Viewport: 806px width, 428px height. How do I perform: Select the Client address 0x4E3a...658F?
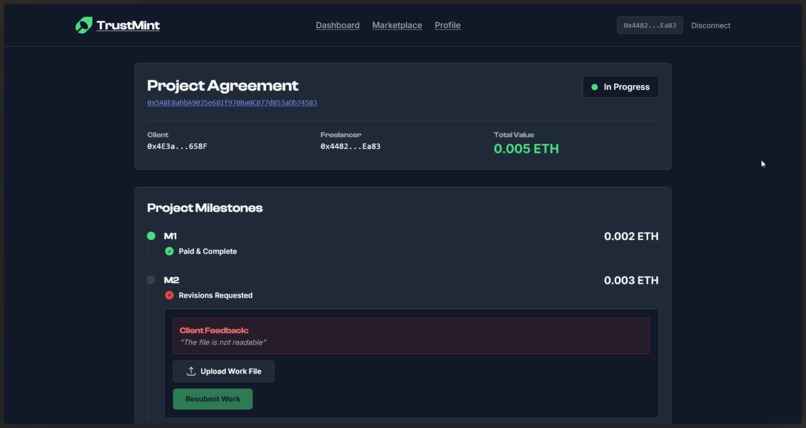click(x=177, y=146)
